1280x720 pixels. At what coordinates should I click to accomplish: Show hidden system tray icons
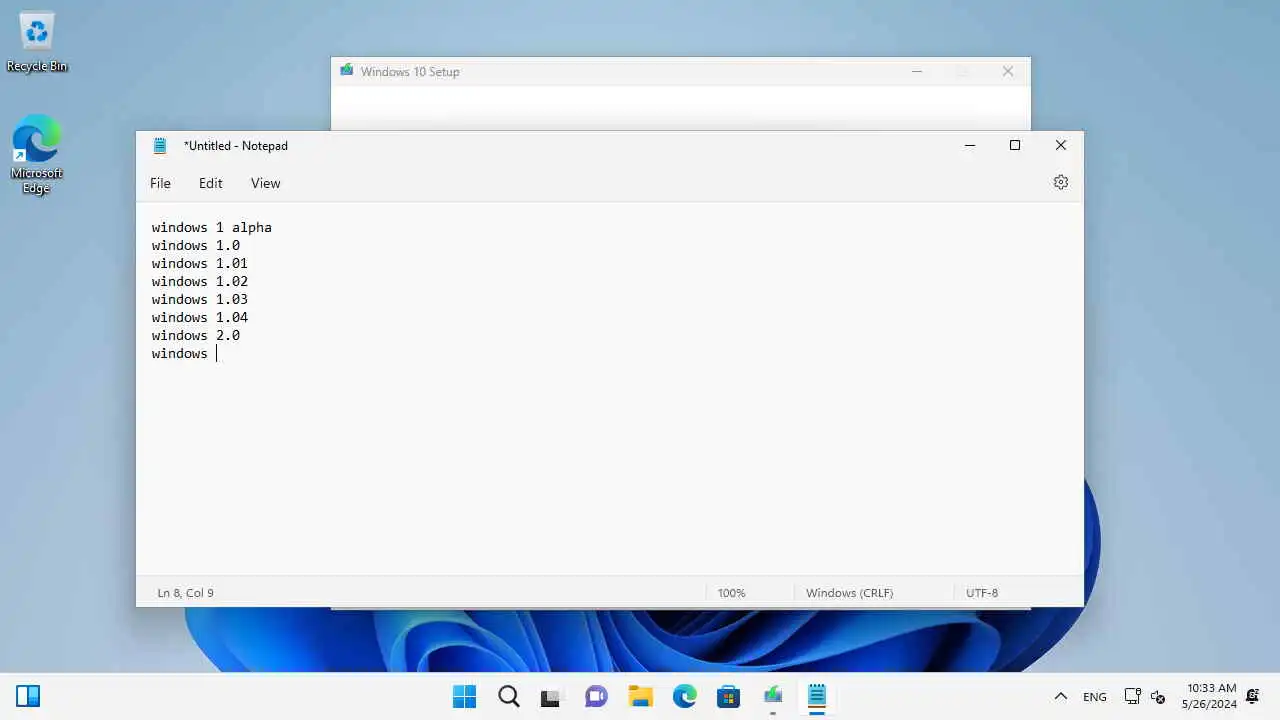click(1061, 696)
